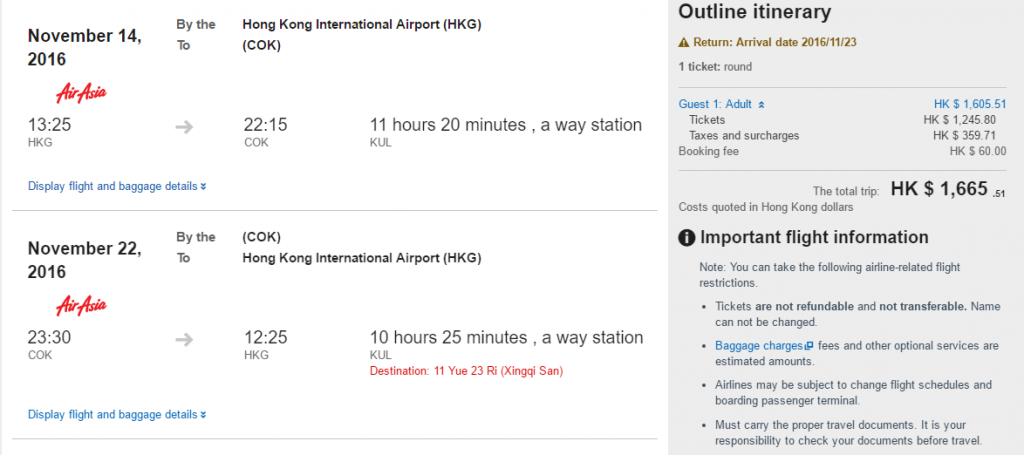Open the Baggage charges link
The width and height of the screenshot is (1024, 455).
pos(759,346)
